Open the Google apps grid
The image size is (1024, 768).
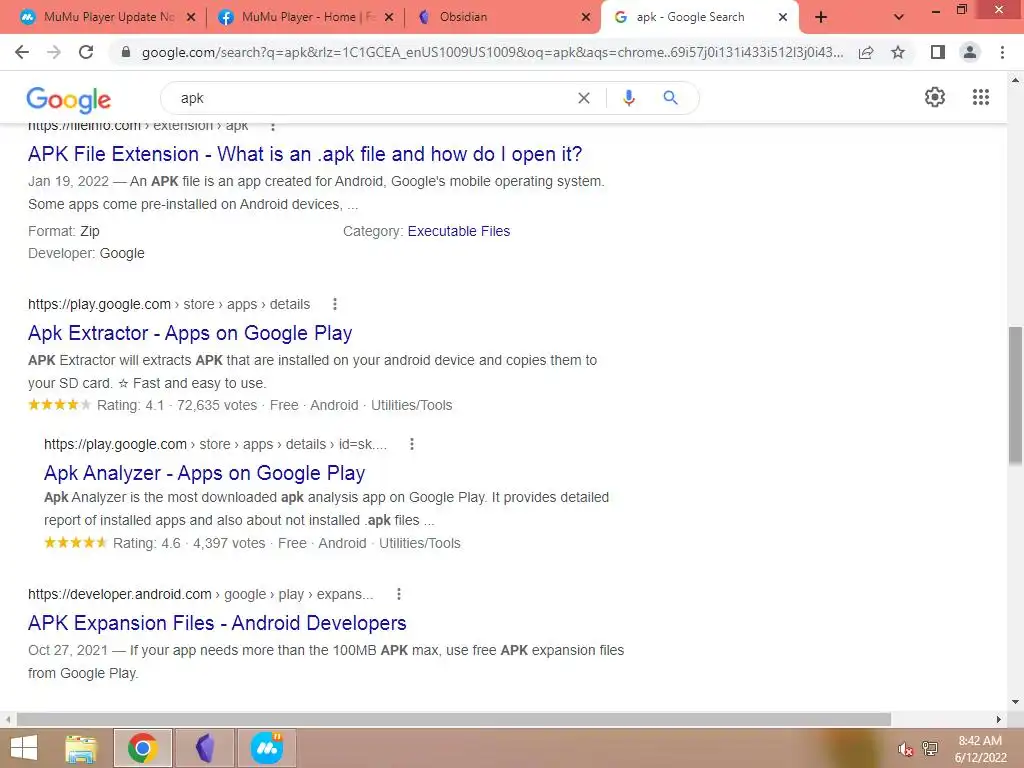click(980, 97)
